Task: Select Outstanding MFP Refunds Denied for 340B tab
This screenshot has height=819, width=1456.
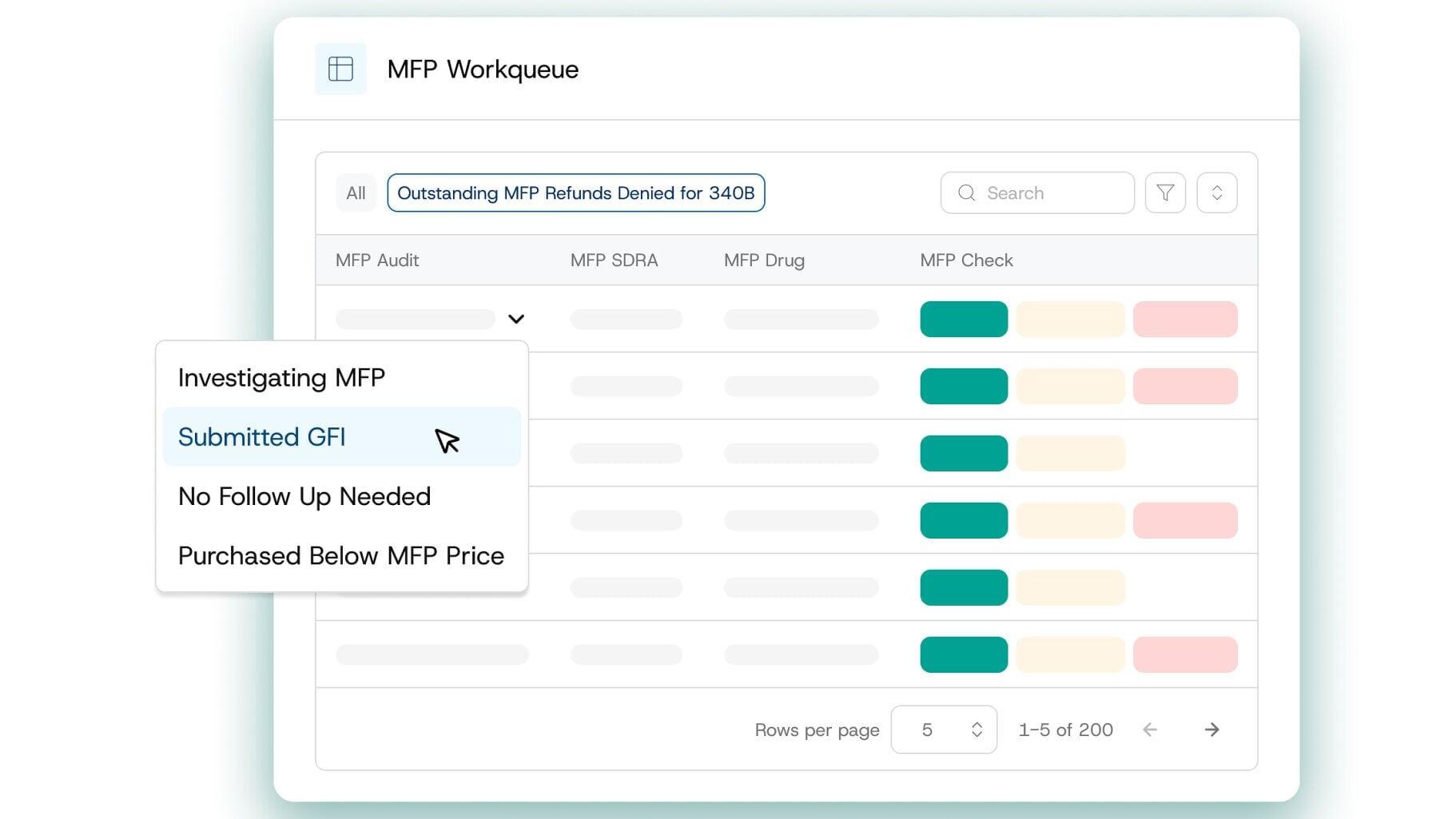Action: tap(576, 193)
